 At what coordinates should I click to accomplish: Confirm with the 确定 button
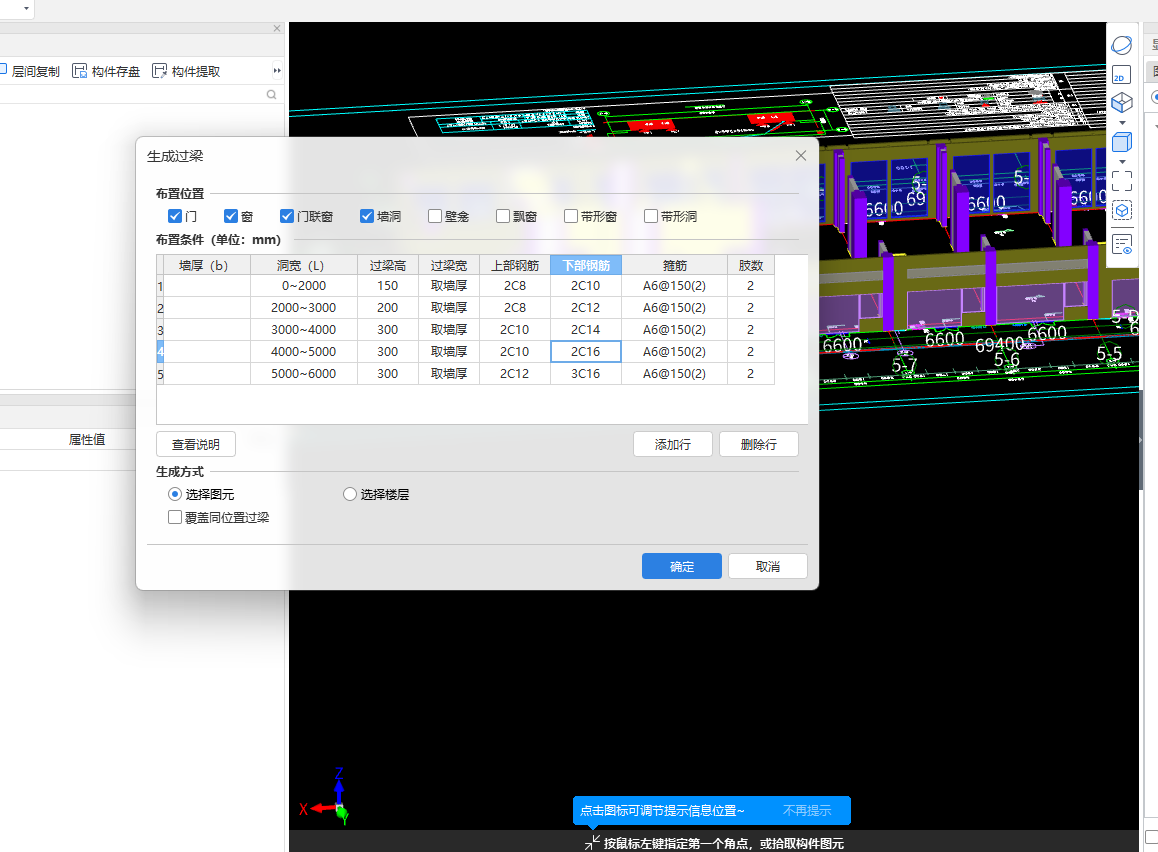pyautogui.click(x=682, y=566)
